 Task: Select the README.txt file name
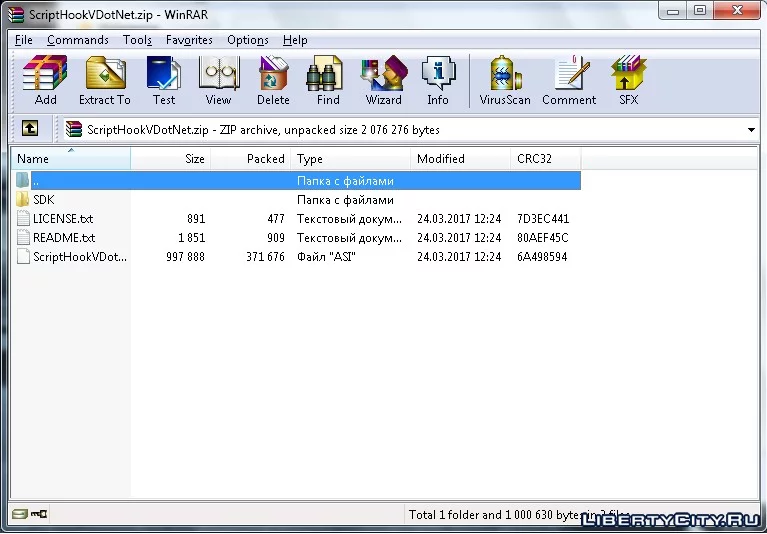[x=64, y=238]
